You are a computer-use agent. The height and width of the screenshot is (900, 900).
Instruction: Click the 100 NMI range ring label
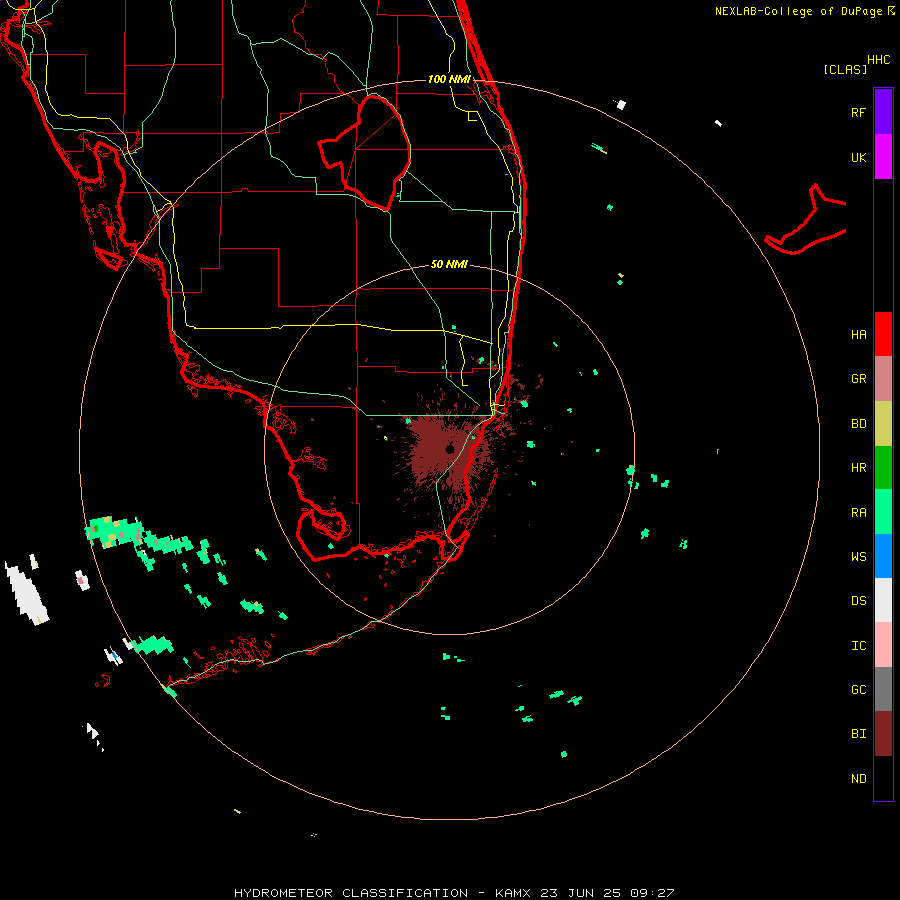tap(449, 79)
